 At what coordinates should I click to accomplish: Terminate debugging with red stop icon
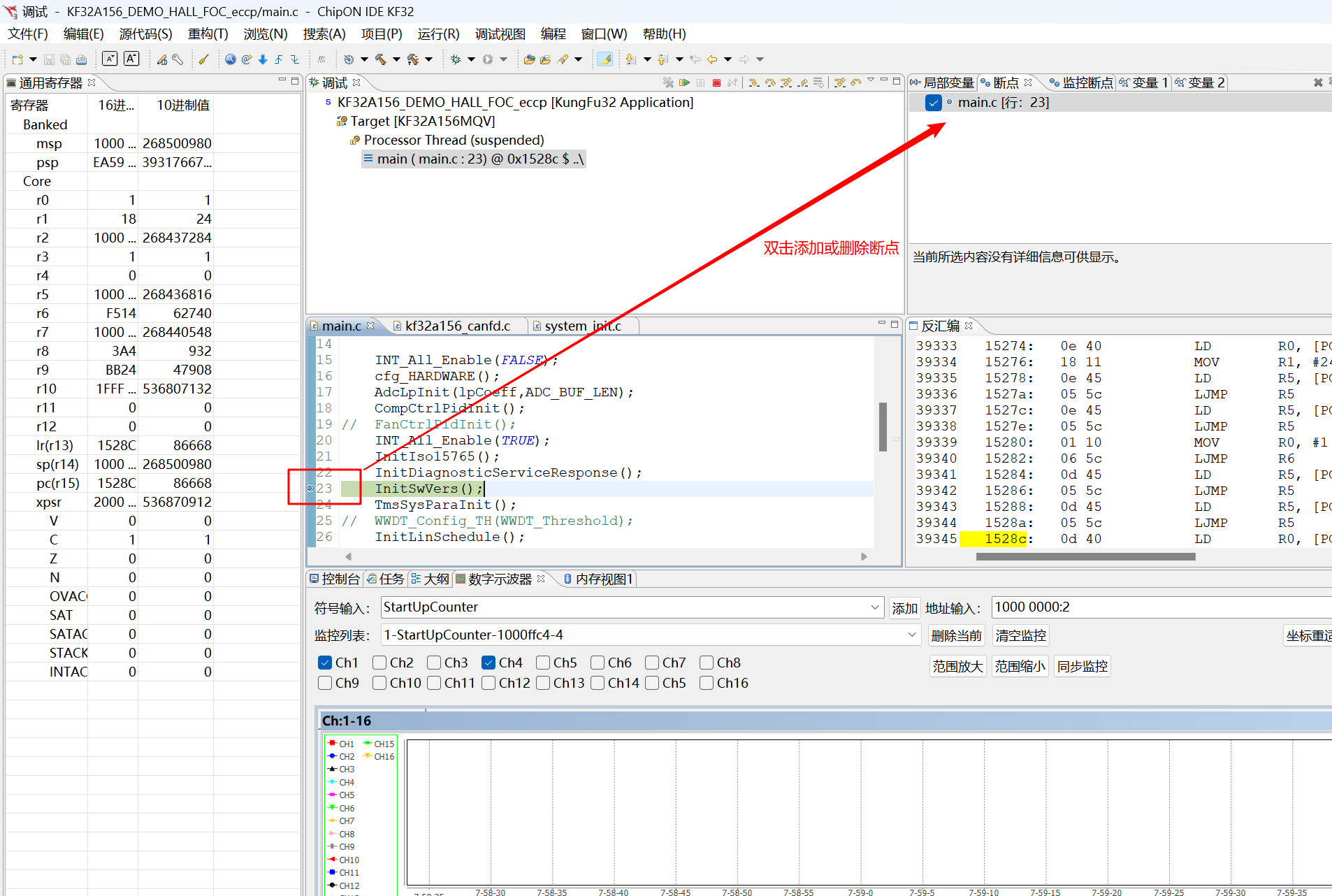tap(716, 82)
